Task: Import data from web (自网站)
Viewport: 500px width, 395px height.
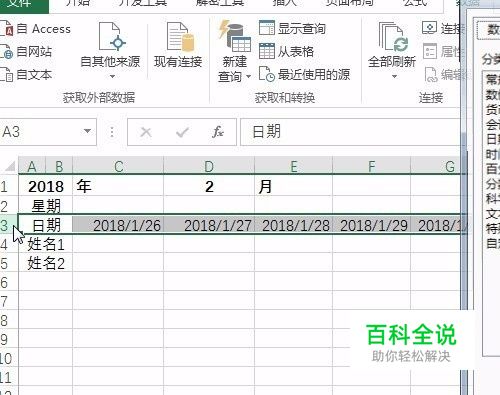Action: [x=26, y=52]
